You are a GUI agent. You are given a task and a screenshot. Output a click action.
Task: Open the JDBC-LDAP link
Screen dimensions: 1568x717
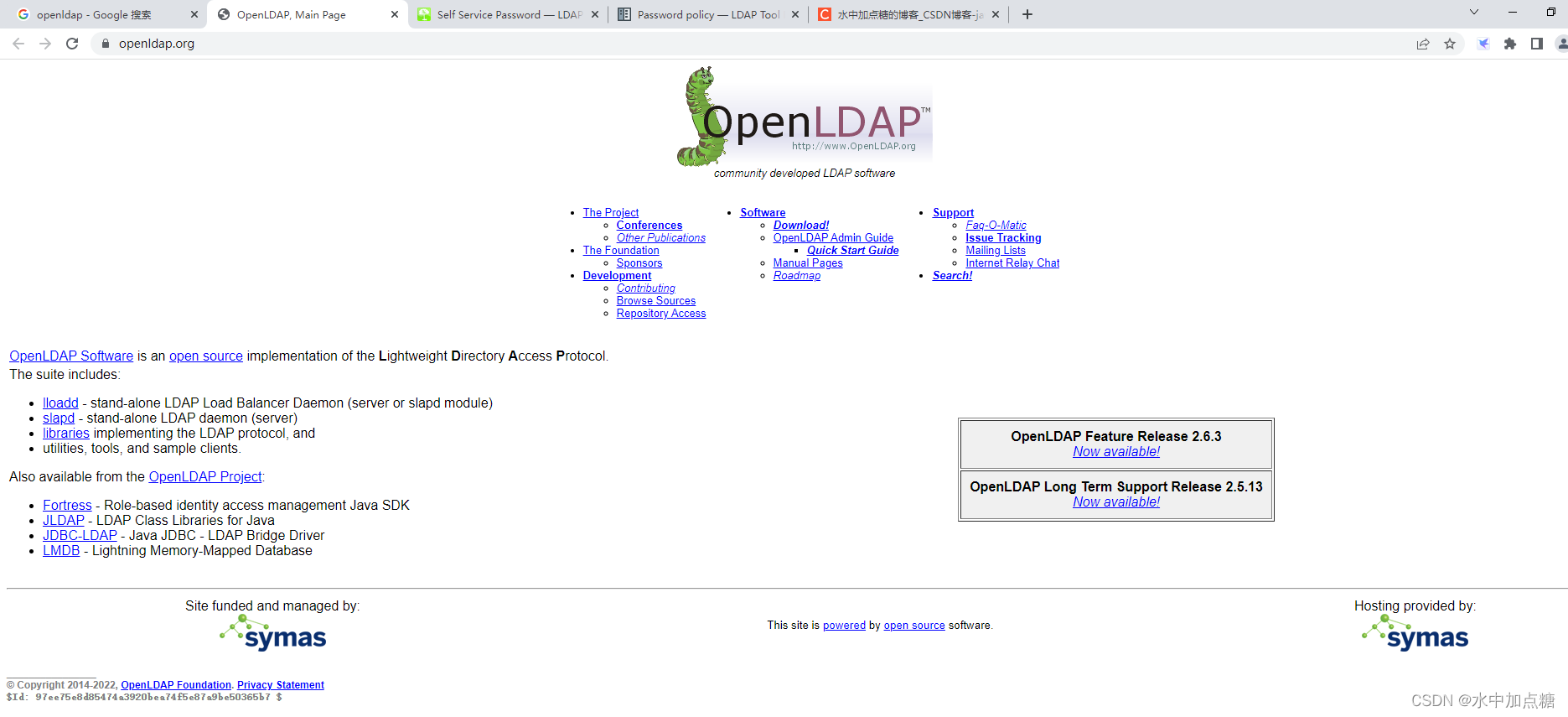tap(80, 536)
